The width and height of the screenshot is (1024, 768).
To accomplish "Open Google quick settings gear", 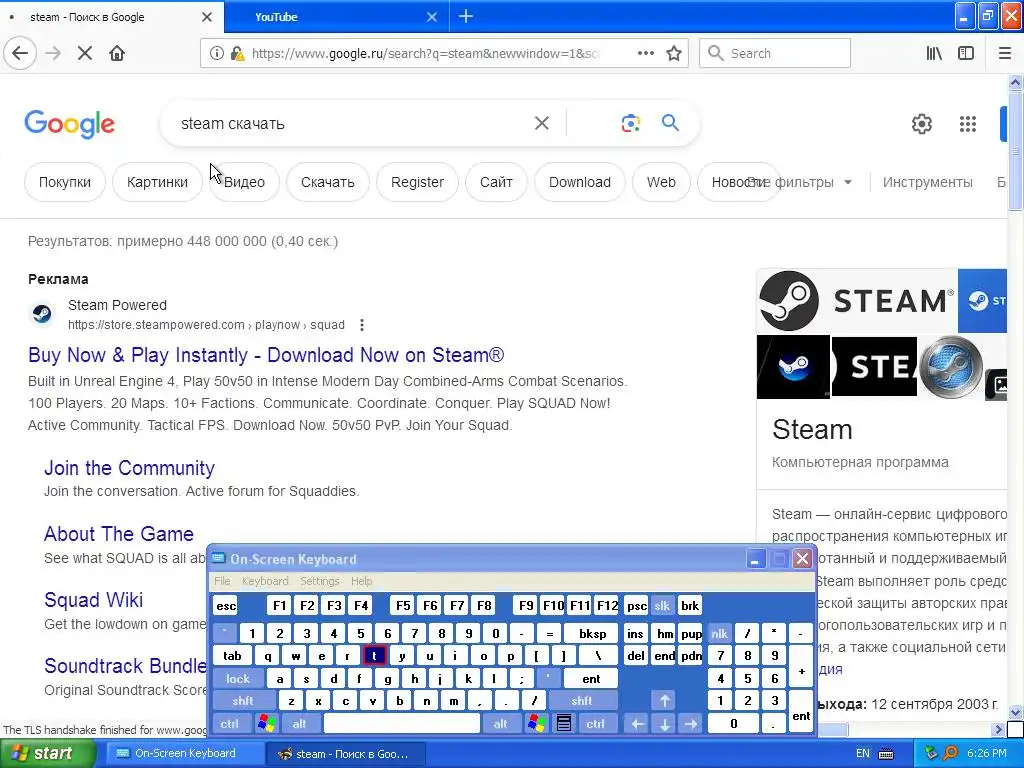I will 921,123.
